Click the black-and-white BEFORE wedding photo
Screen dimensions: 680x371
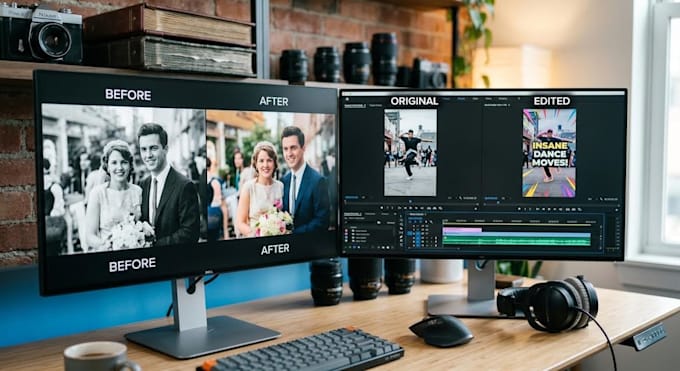[124, 178]
